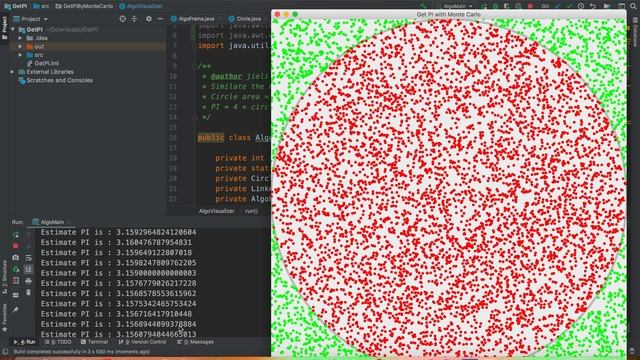Collapse the GetPI root project node
The image size is (640, 360).
(x=13, y=29)
